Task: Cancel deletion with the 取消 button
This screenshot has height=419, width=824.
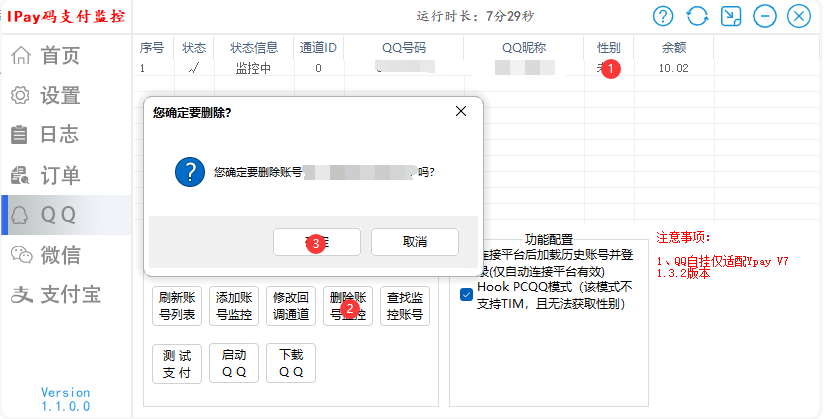Action: click(x=415, y=242)
